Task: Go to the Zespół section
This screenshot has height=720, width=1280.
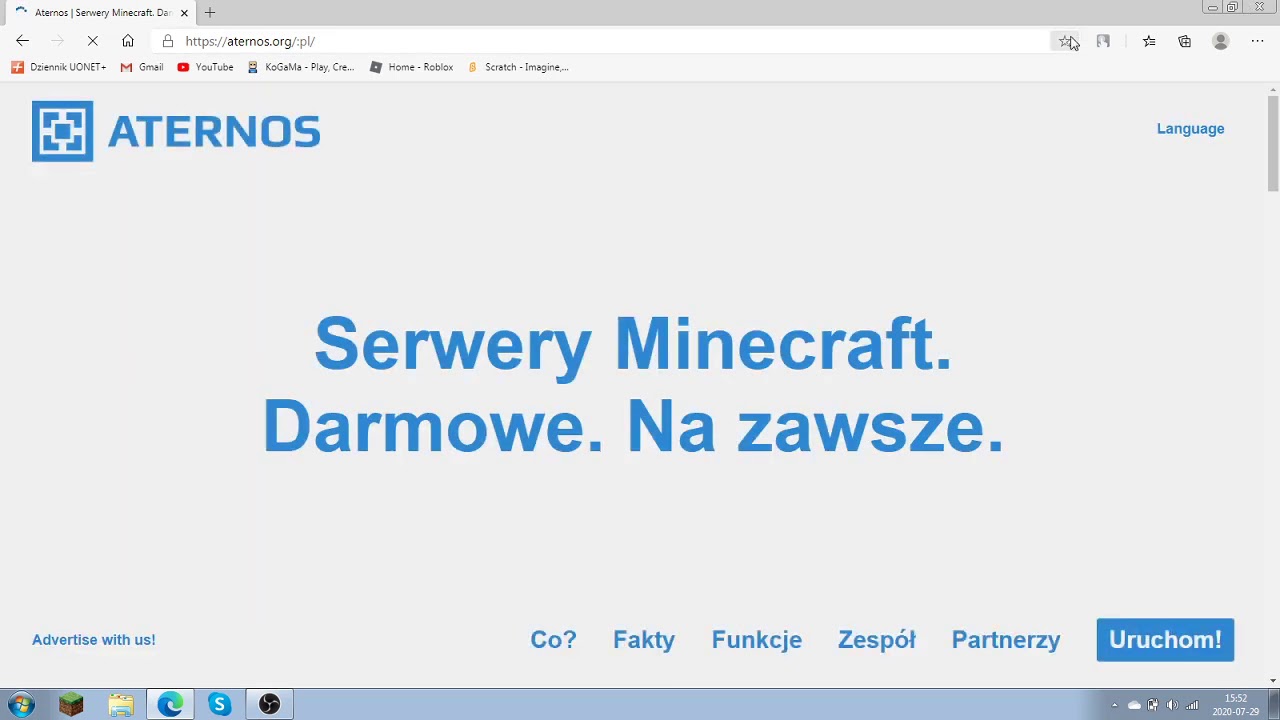Action: 877,640
